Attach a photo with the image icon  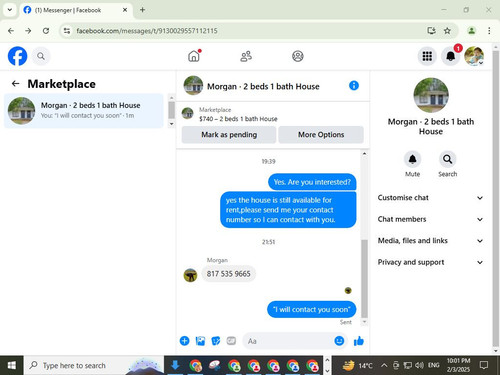[200, 341]
